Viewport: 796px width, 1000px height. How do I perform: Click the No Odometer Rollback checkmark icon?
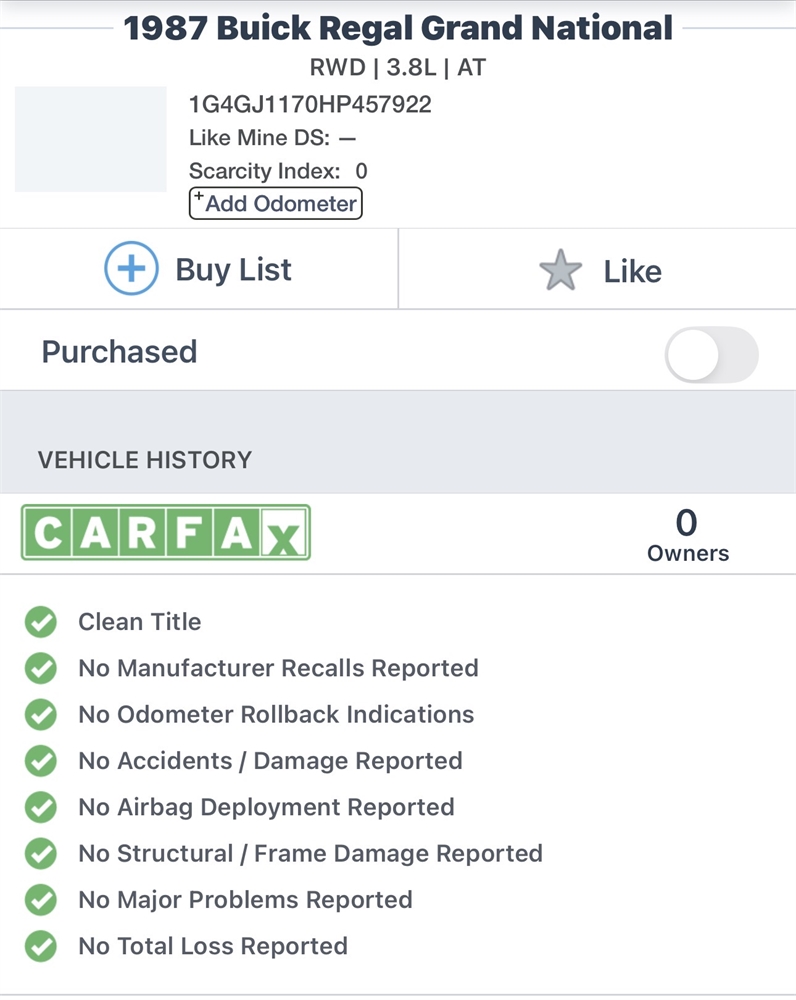41,714
